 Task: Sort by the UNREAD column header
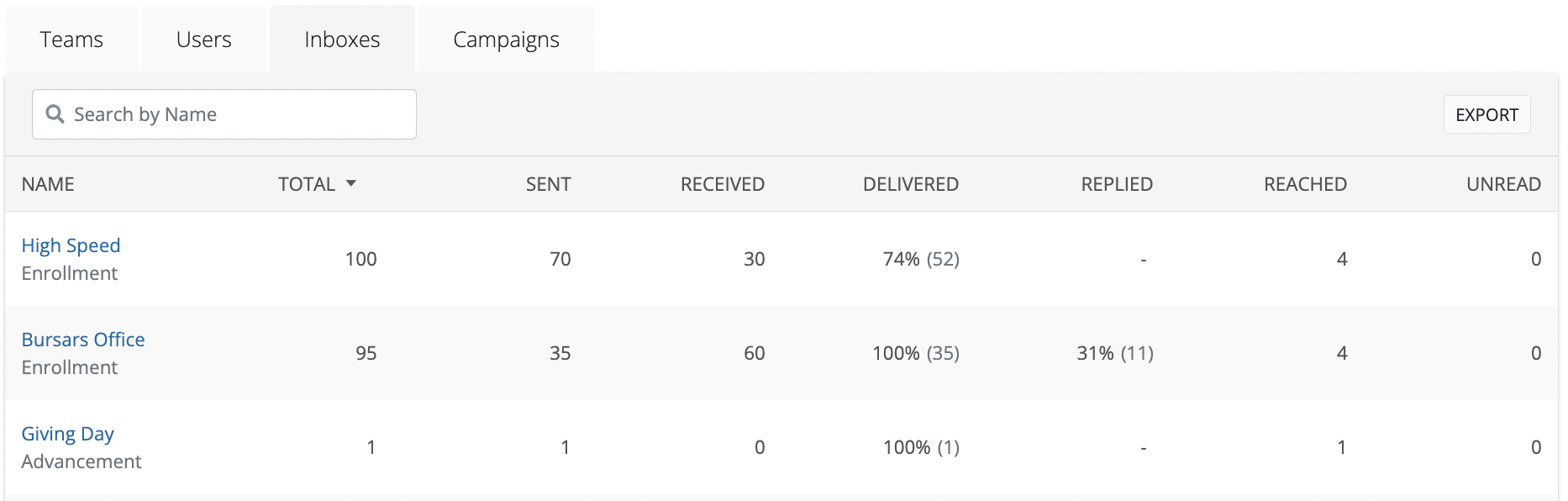pos(1502,184)
